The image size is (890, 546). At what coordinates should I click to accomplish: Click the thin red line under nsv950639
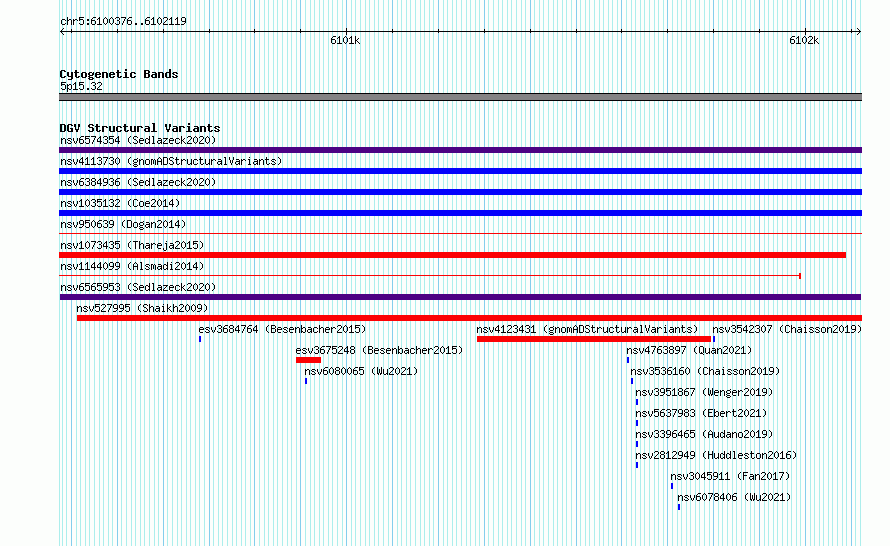(x=460, y=233)
